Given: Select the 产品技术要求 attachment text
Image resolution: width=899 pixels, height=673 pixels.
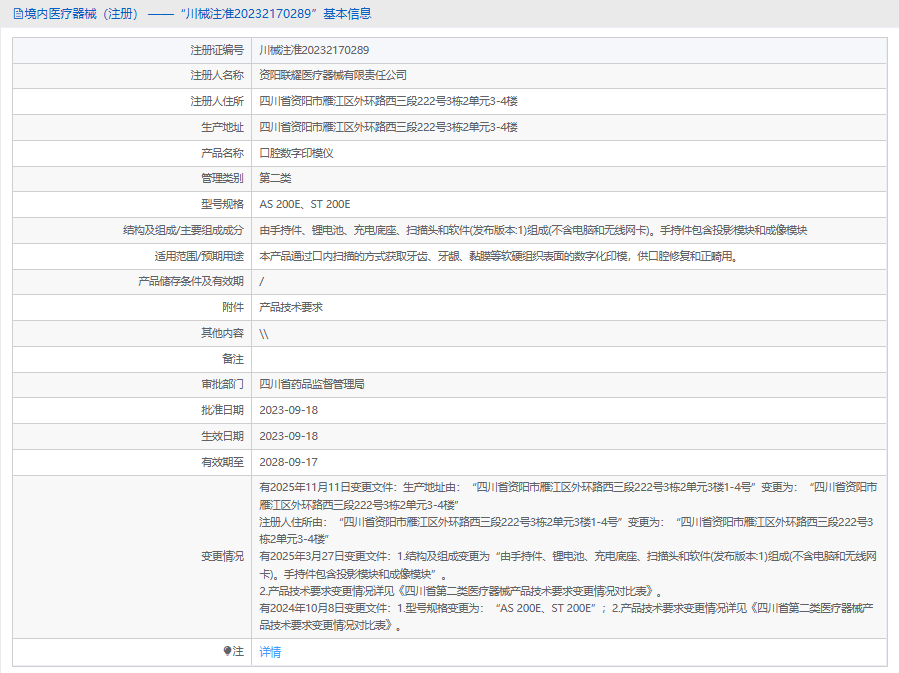Looking at the screenshot, I should [291, 307].
